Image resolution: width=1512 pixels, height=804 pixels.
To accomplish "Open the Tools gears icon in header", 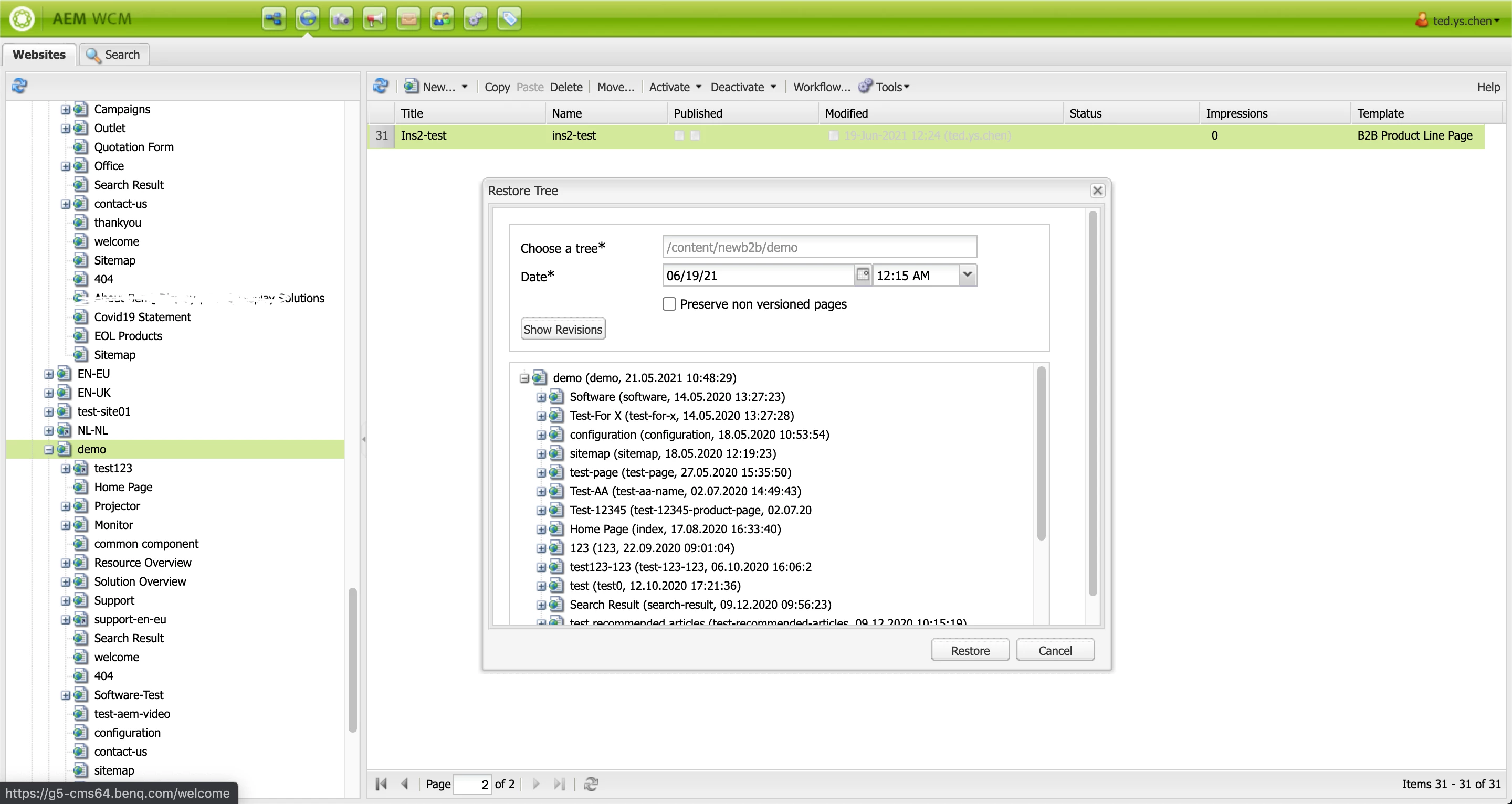I will pos(476,19).
